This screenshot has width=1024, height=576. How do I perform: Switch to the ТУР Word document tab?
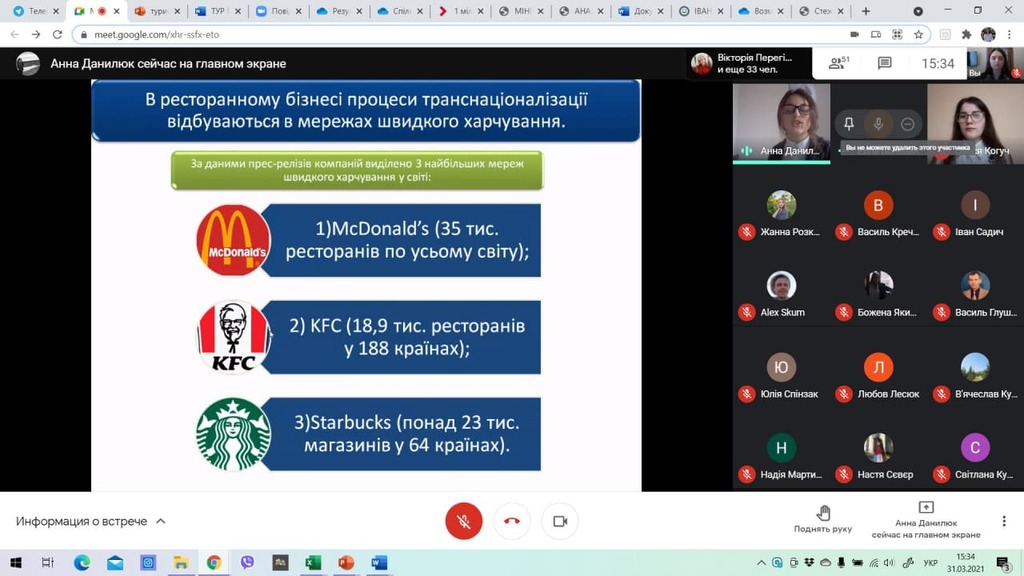coord(215,11)
